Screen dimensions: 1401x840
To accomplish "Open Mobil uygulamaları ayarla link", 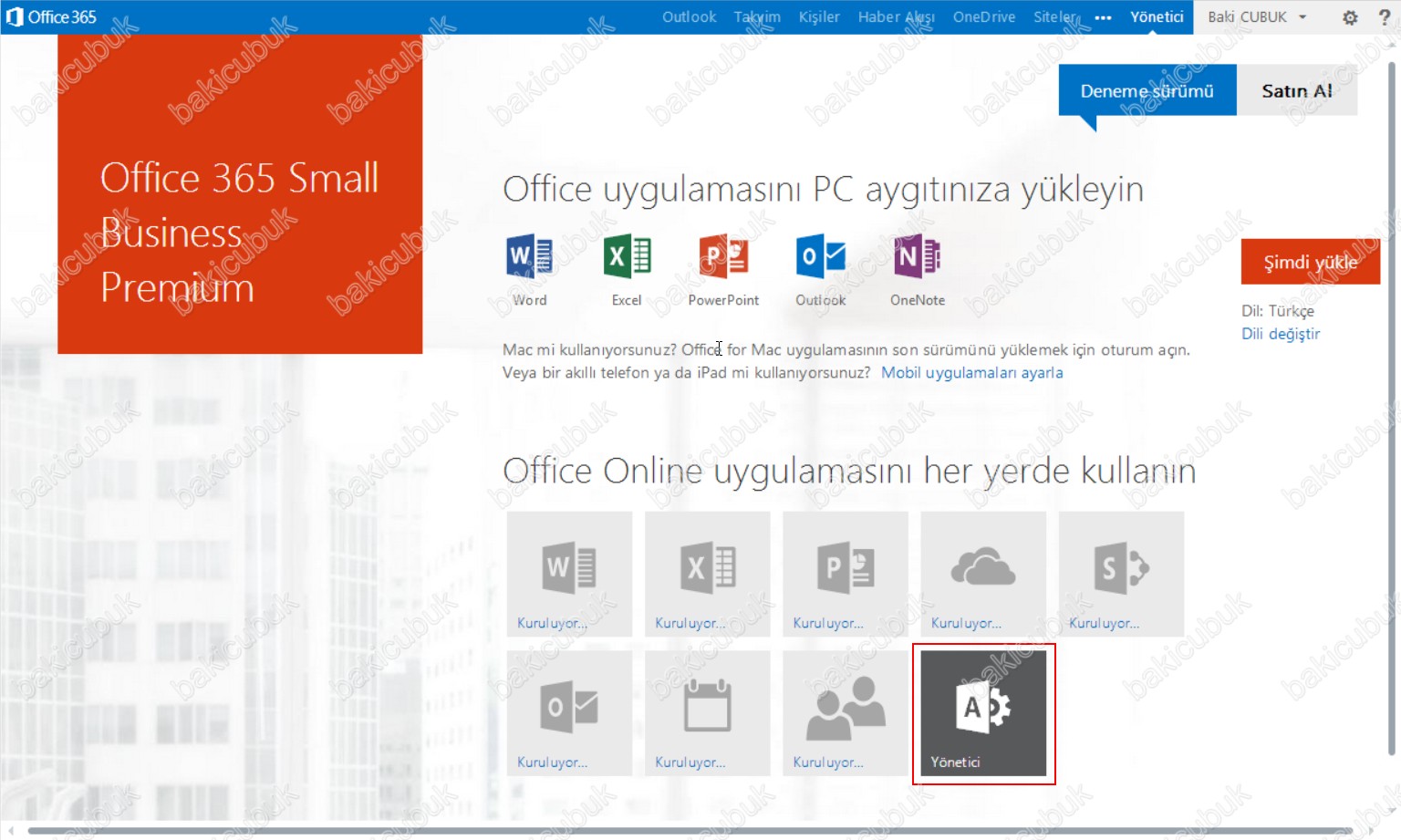I will [x=971, y=372].
